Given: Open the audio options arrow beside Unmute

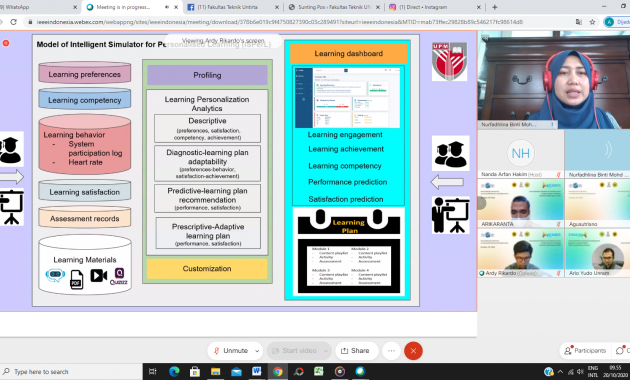Looking at the screenshot, I should pyautogui.click(x=257, y=351).
